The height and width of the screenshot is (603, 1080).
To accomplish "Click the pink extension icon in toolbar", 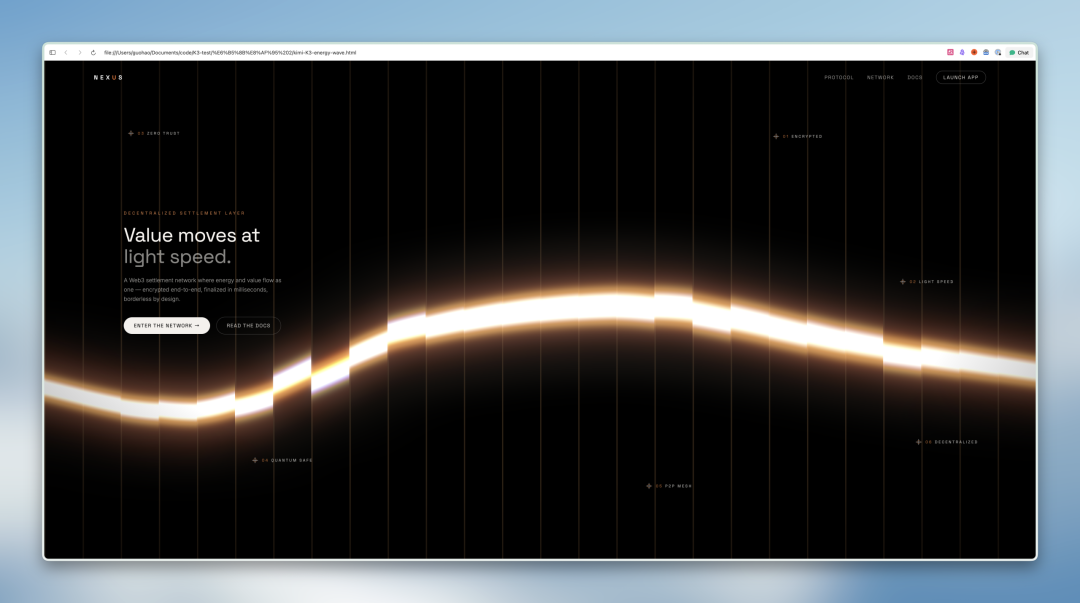I will [951, 52].
